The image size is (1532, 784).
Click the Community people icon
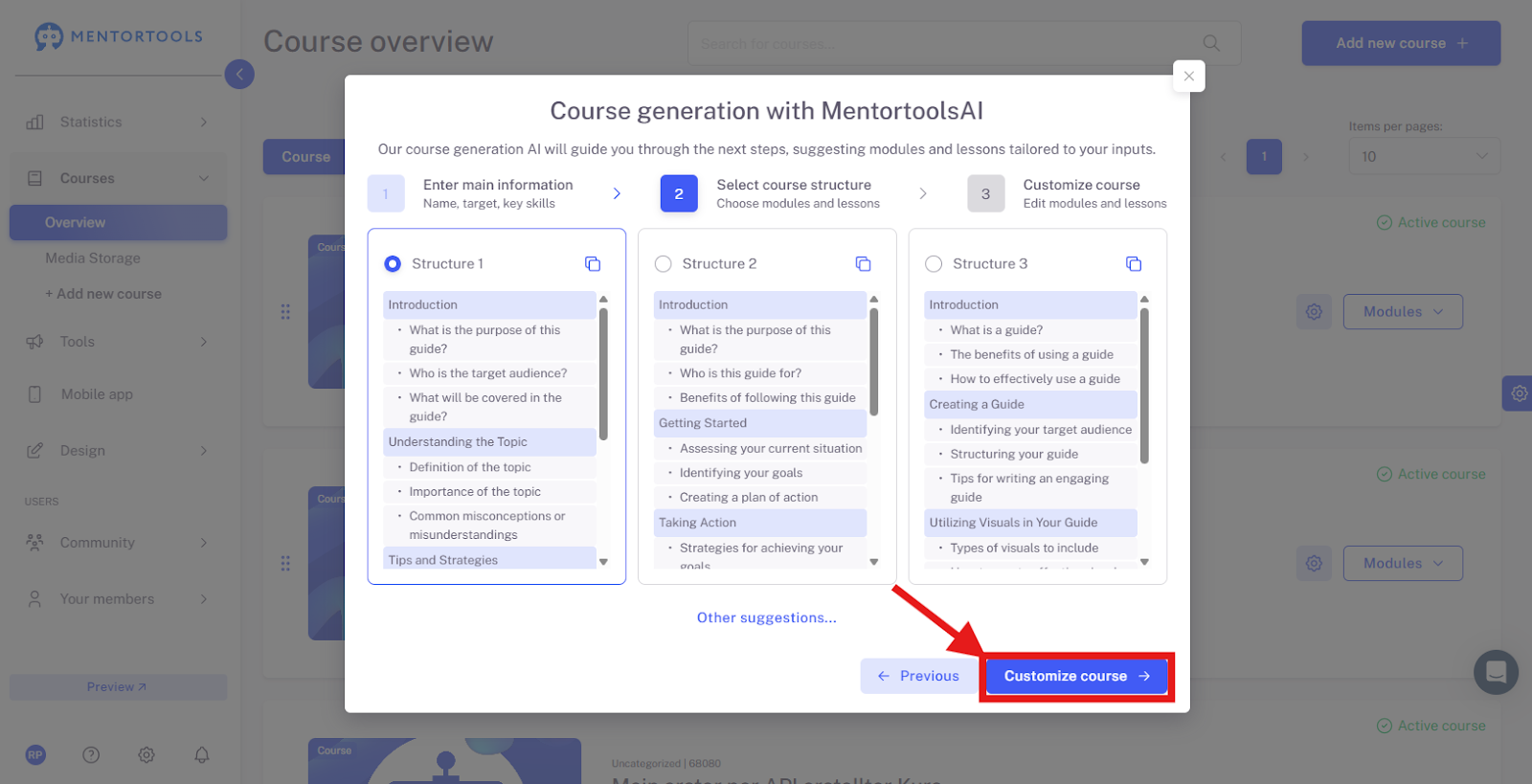point(35,543)
